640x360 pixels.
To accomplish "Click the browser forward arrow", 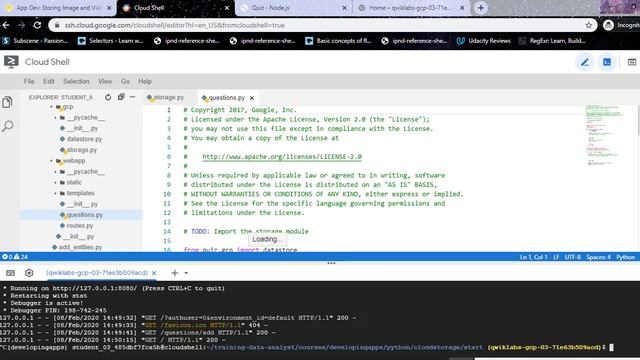I will tap(21, 25).
